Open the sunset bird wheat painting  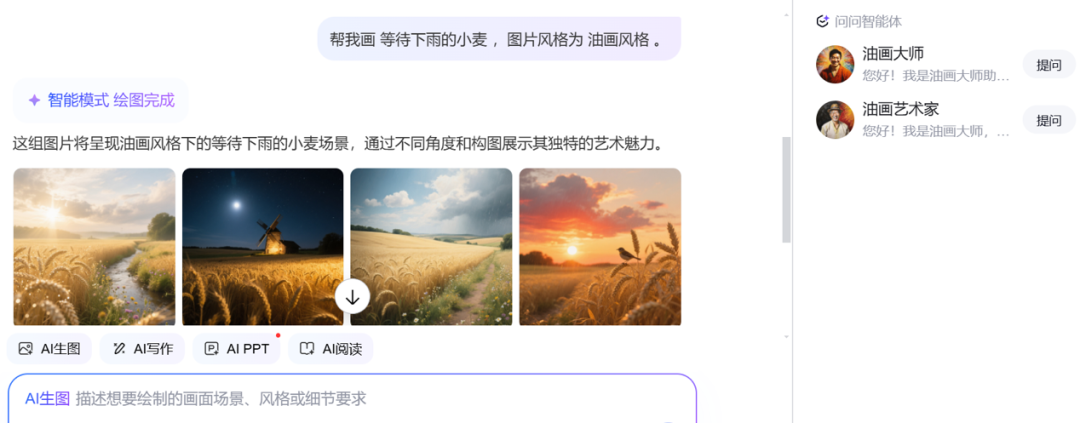(x=600, y=247)
